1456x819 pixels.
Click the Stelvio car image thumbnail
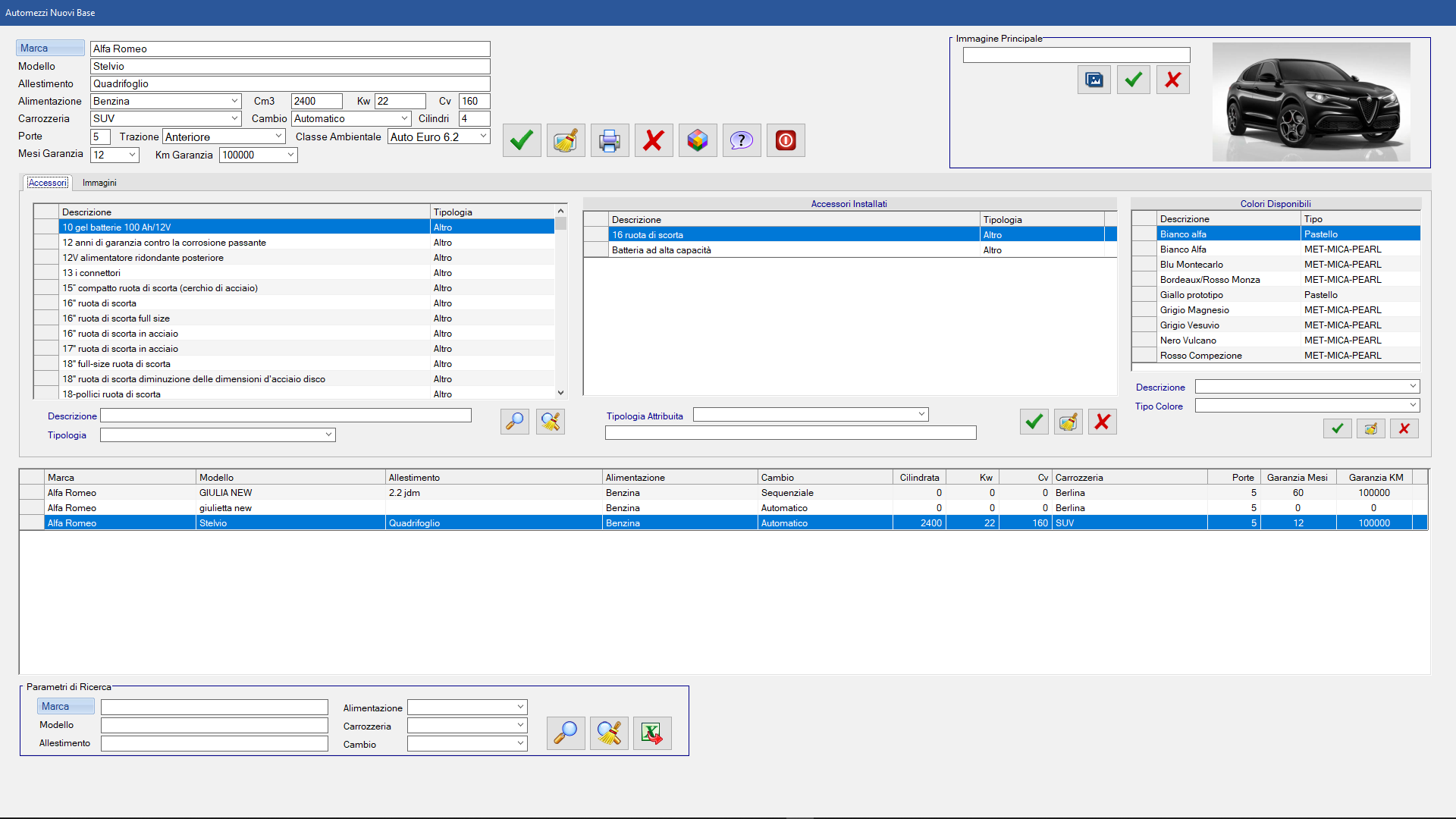1311,102
